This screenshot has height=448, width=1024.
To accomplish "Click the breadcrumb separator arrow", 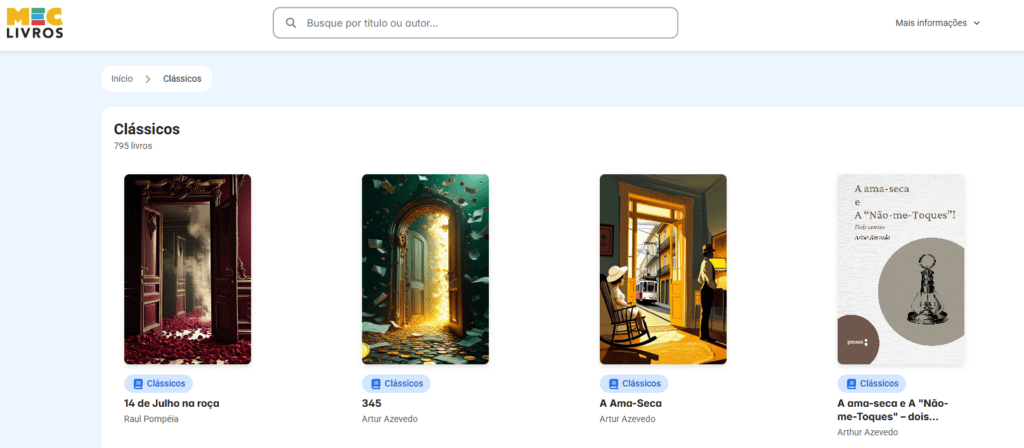I will tap(148, 79).
